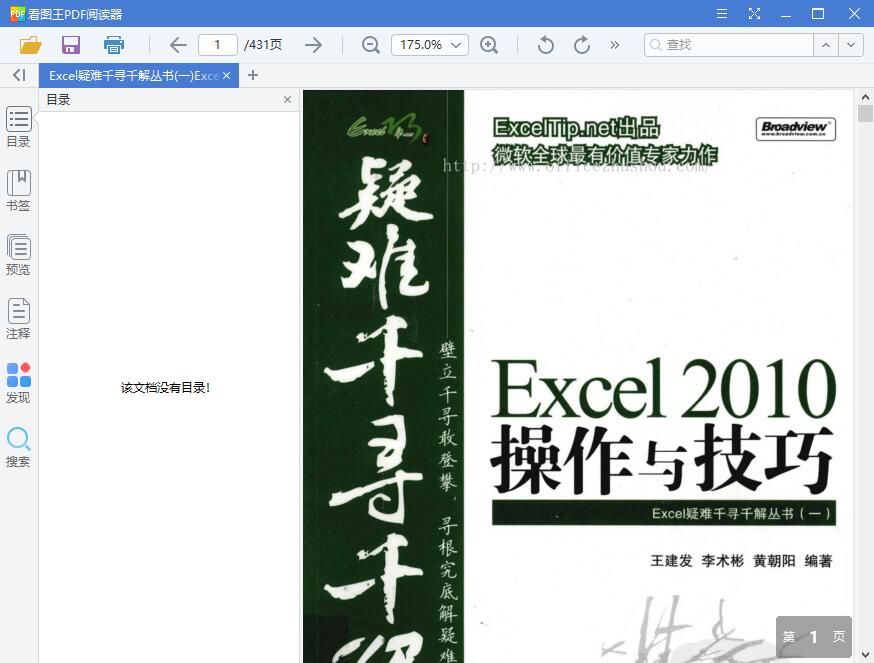Open the 搜索 search panel
The width and height of the screenshot is (874, 663).
click(18, 447)
